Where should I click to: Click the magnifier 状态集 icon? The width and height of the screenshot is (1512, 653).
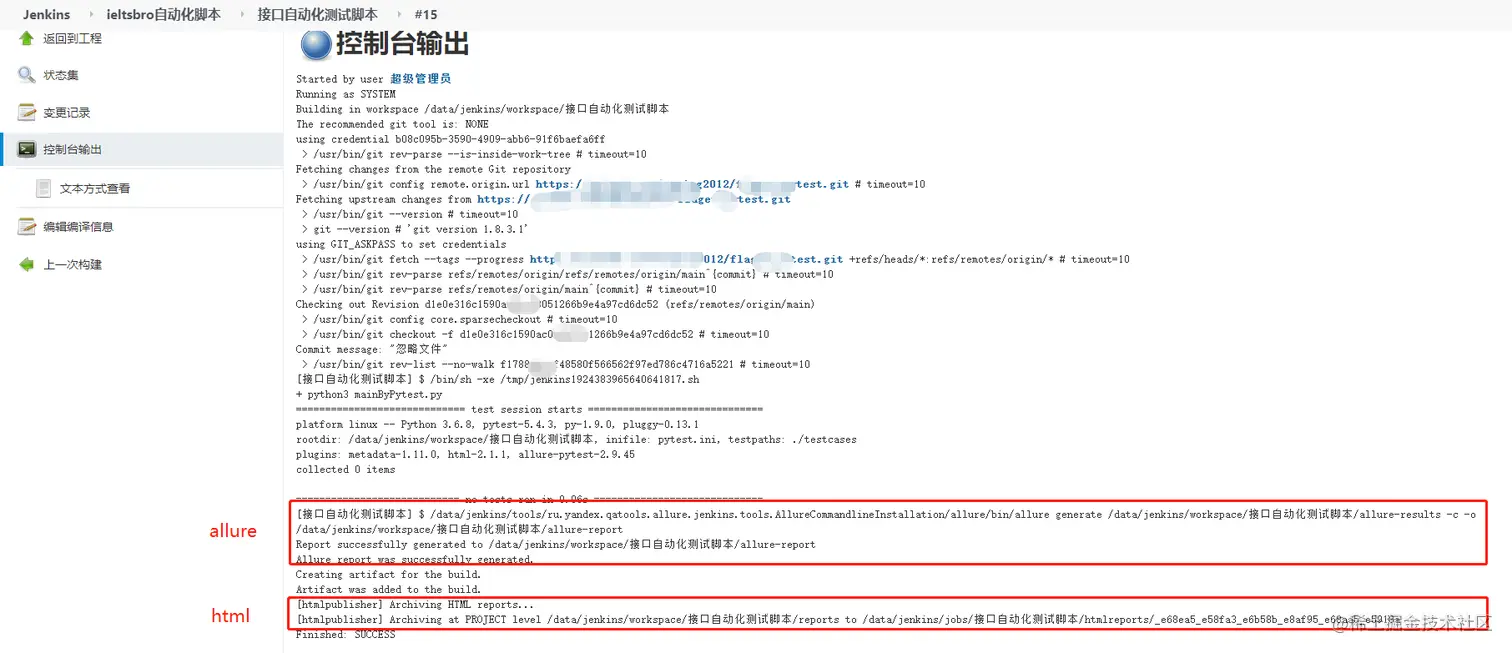coord(27,75)
